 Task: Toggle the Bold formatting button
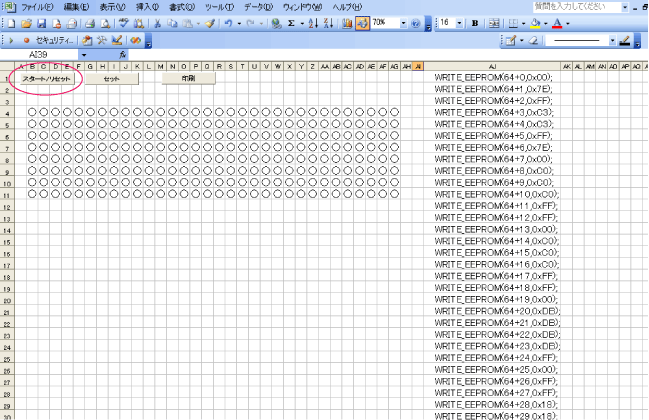click(x=474, y=22)
